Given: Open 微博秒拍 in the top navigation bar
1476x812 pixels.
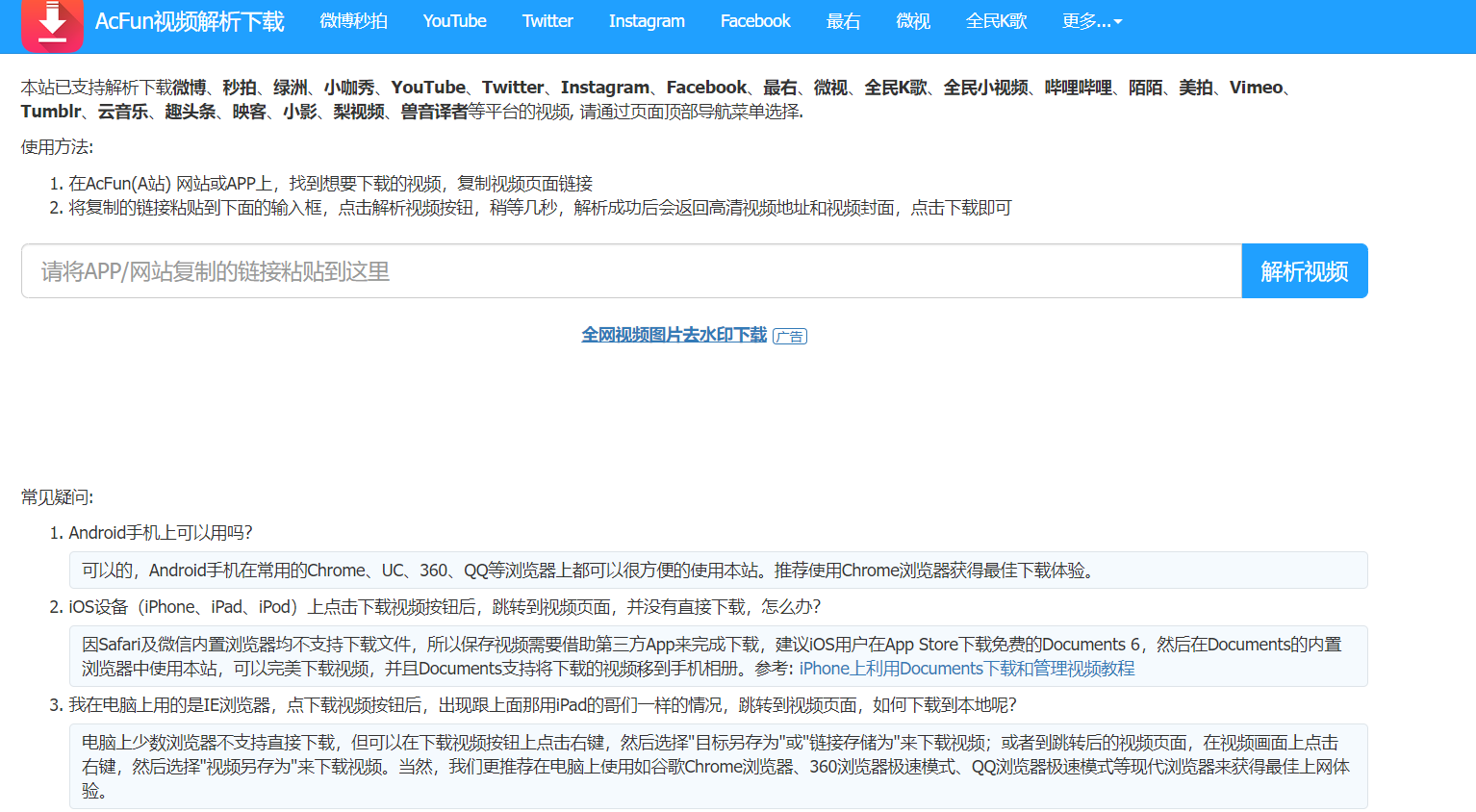Looking at the screenshot, I should 353,21.
